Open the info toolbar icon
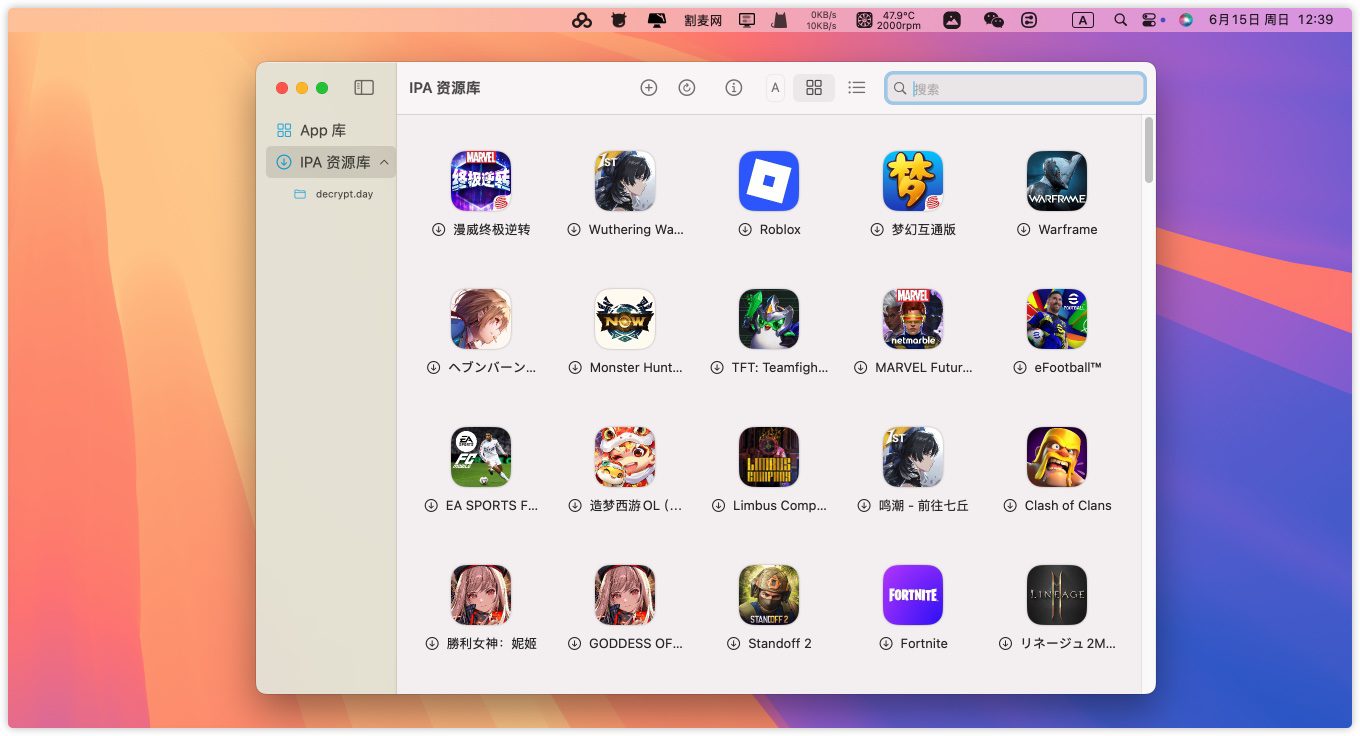 734,88
